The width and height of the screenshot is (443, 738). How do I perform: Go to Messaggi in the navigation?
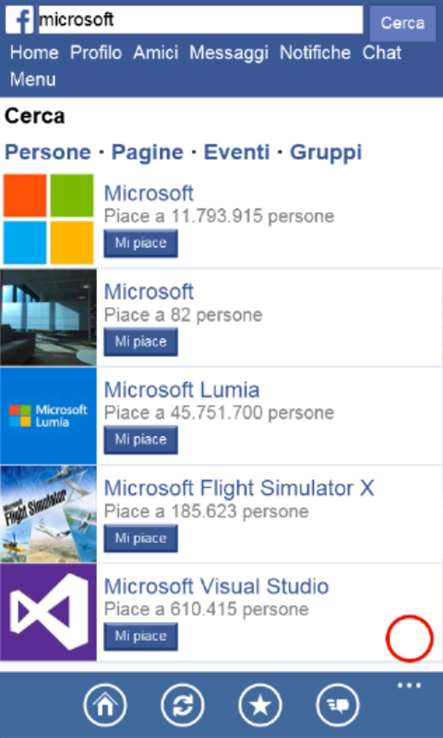point(229,53)
